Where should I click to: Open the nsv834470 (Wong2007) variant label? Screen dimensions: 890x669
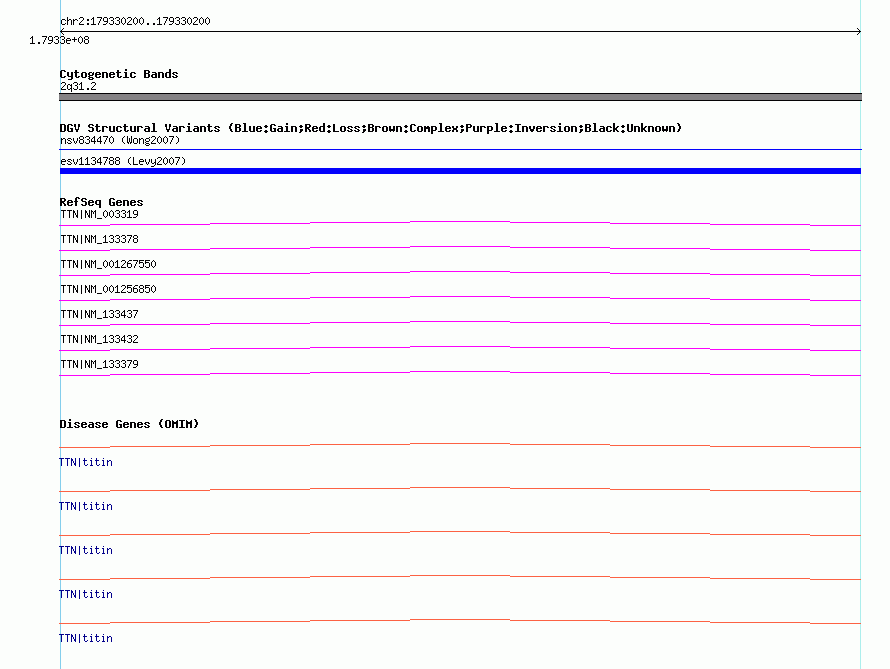120,140
